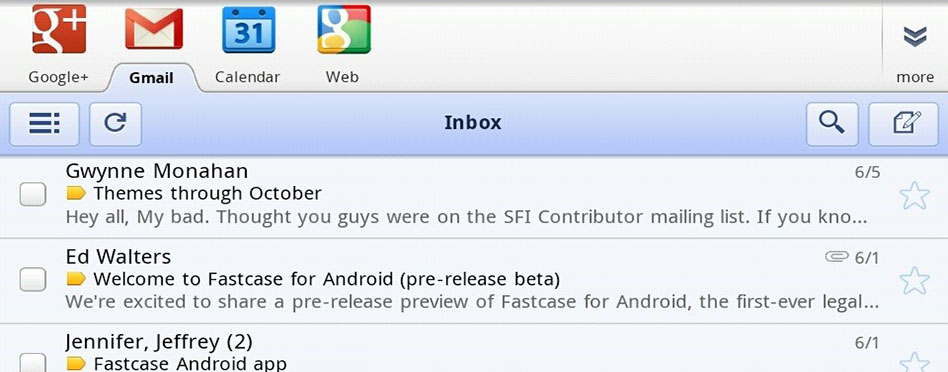Click the Gmail envelope icon
This screenshot has width=948, height=372.
(x=154, y=29)
